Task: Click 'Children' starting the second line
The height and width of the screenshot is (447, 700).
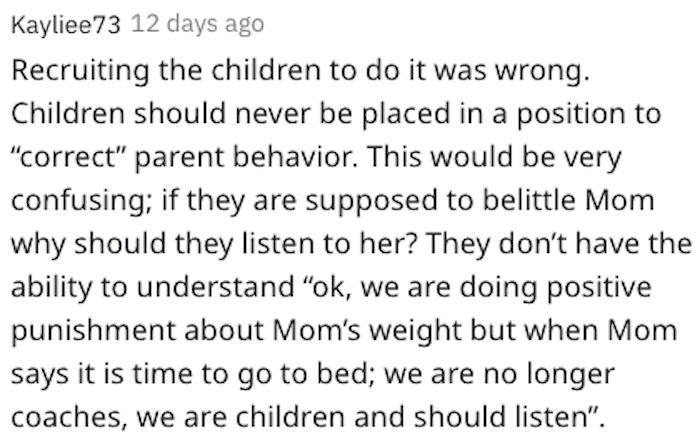Action: coord(68,113)
